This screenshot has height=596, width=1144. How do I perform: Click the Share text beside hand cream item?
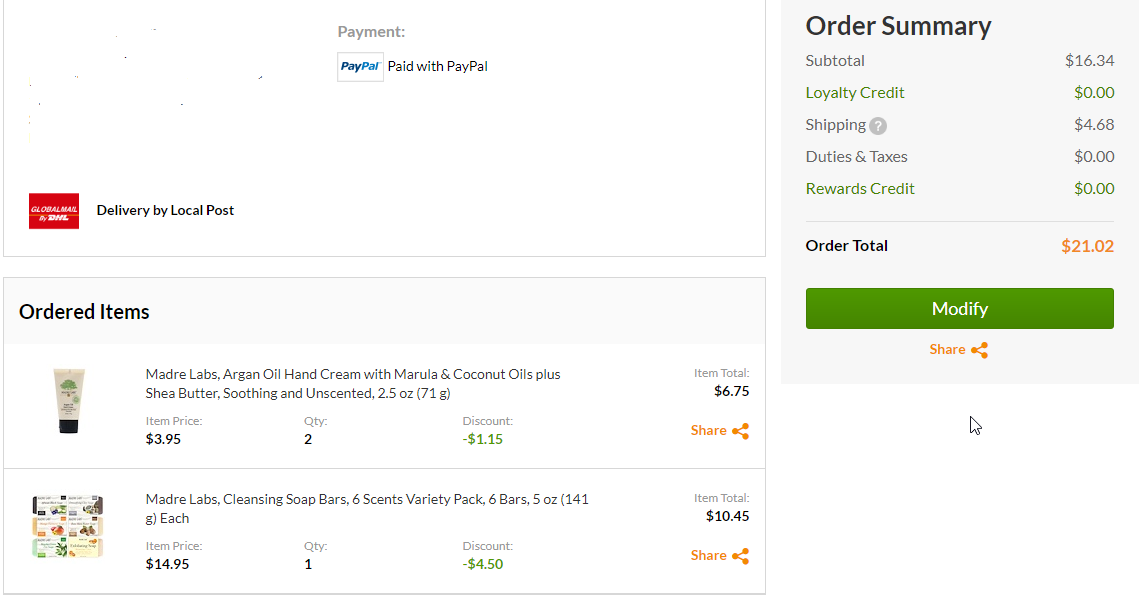(708, 431)
